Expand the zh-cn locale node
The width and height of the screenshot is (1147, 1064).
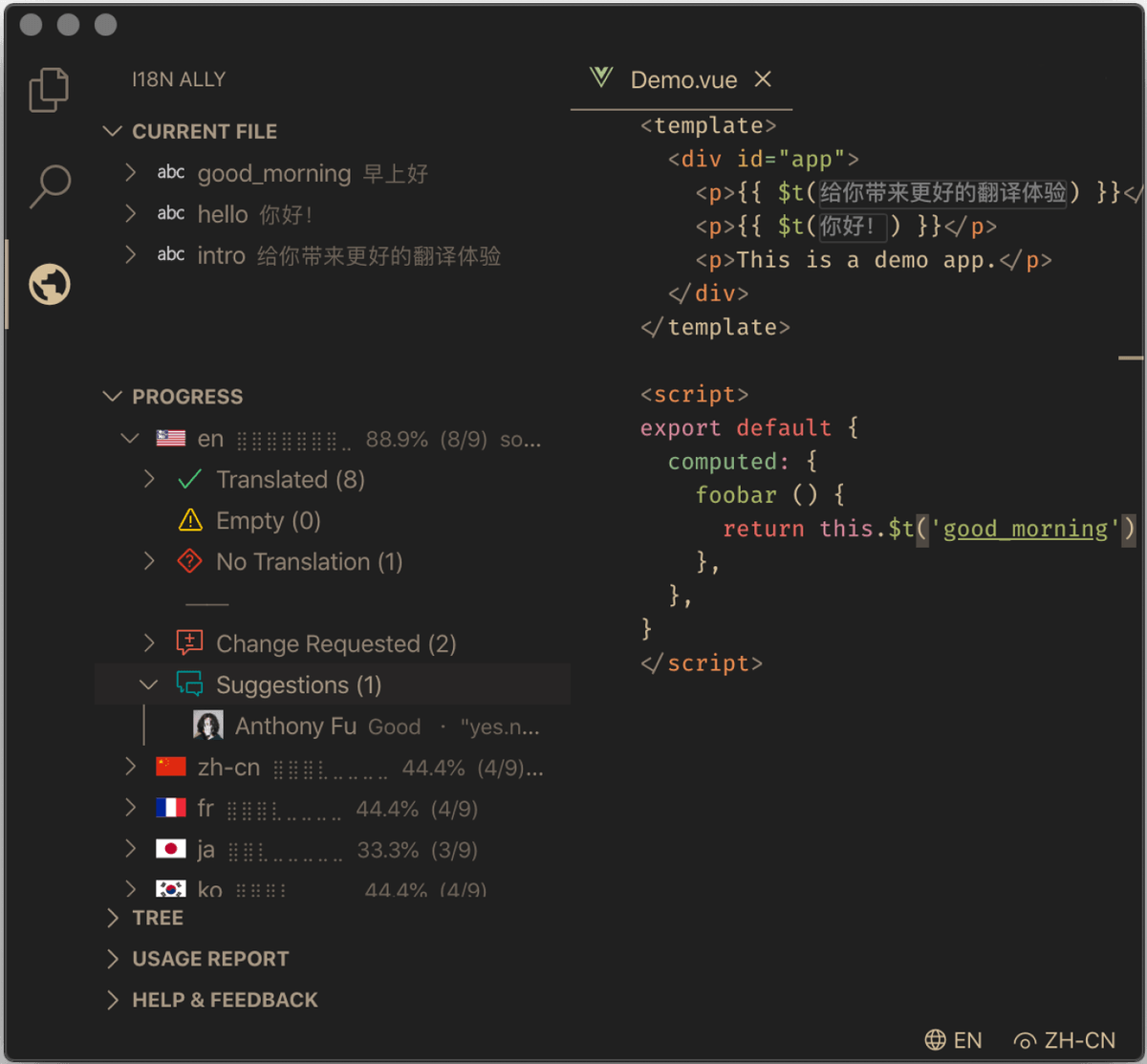[130, 767]
